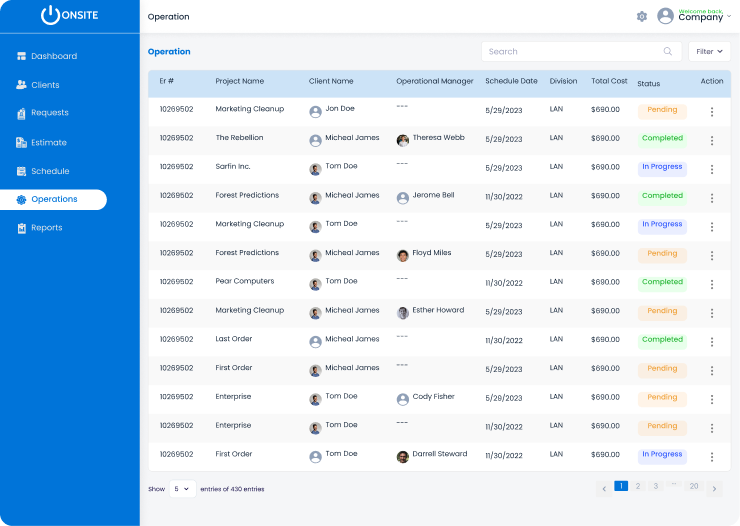Click the next page arrow
Screen dimensions: 740x526
click(x=714, y=489)
